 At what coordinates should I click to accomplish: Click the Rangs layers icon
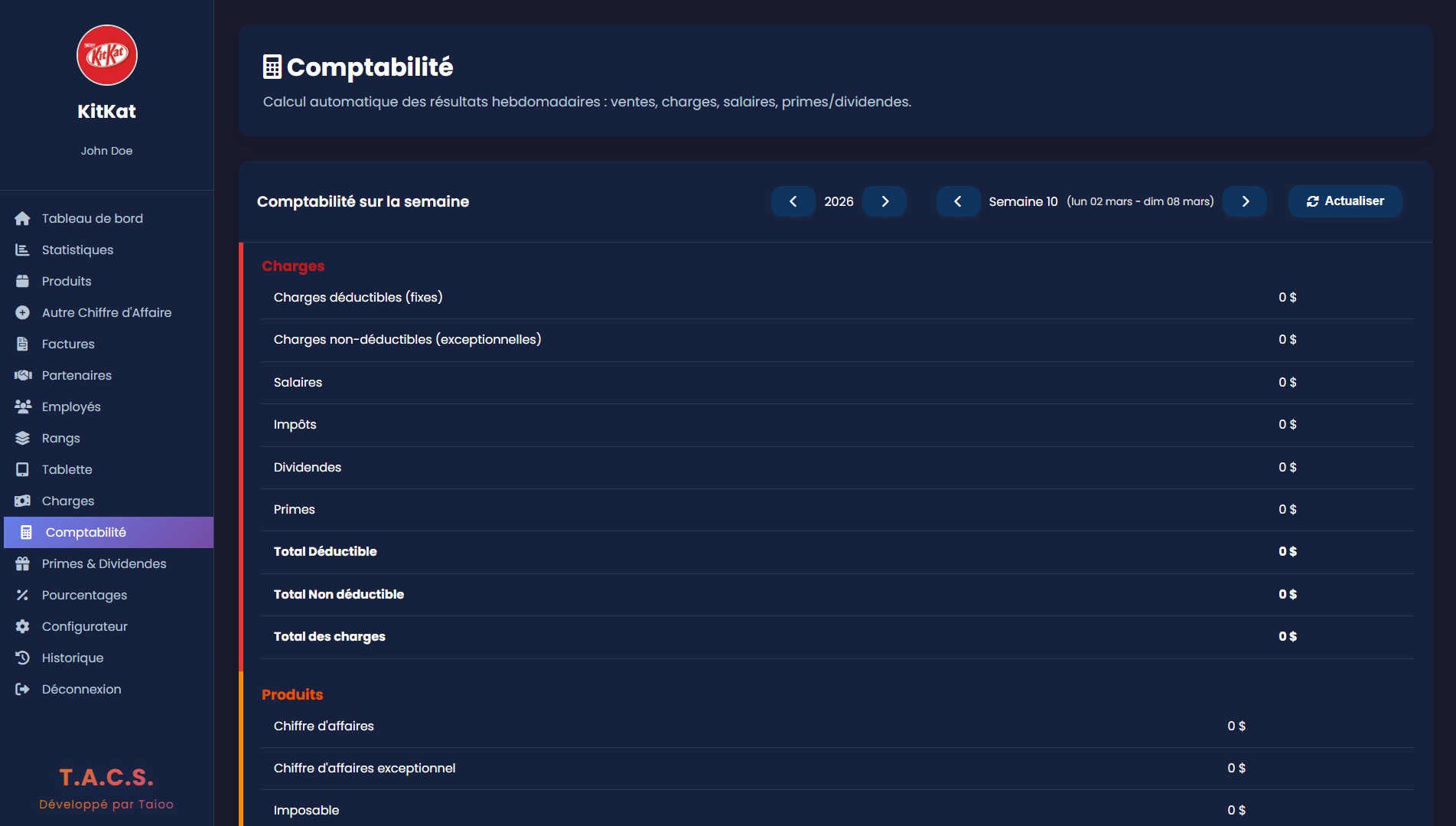click(x=22, y=439)
